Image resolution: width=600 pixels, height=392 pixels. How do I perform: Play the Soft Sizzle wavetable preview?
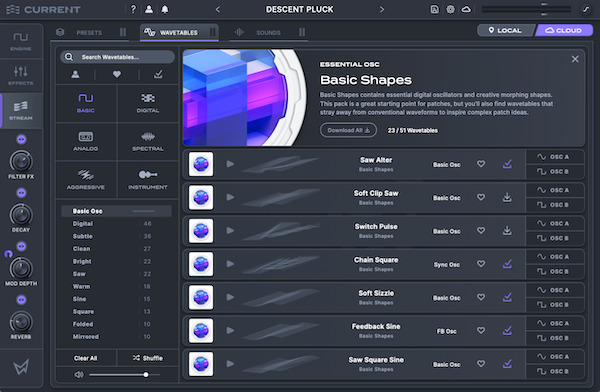(230, 297)
